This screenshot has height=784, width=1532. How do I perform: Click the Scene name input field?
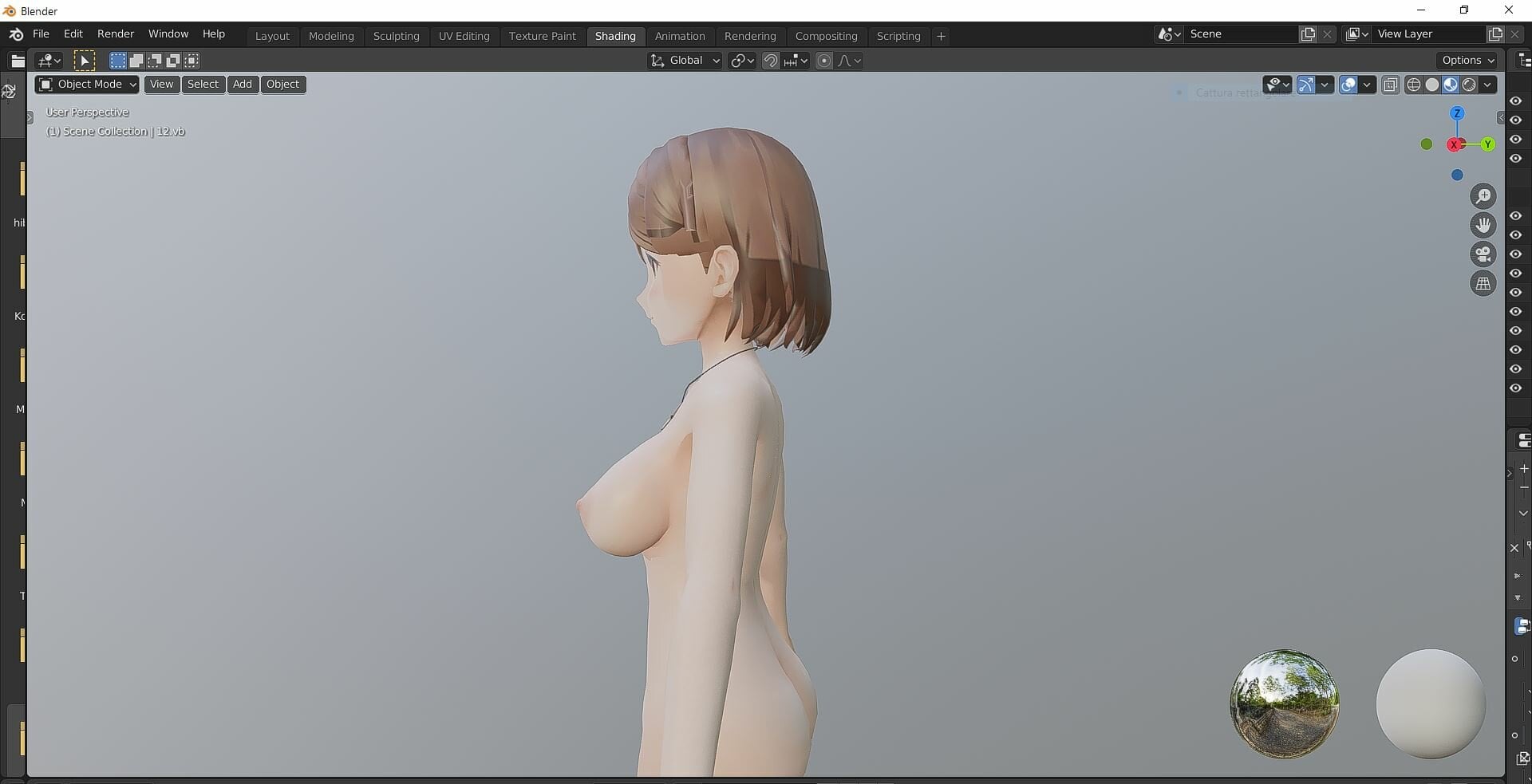1240,34
